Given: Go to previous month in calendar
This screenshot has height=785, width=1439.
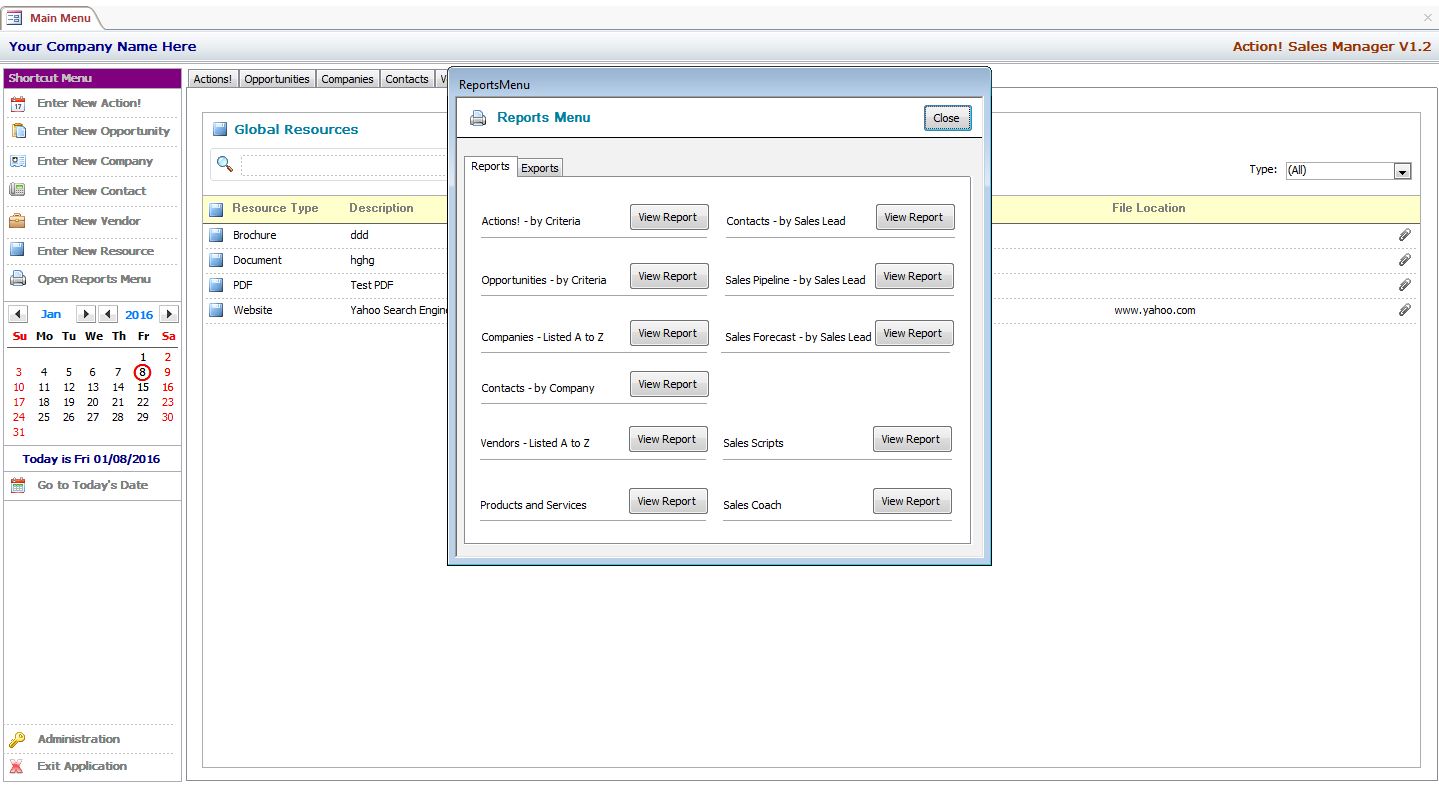Looking at the screenshot, I should (18, 314).
